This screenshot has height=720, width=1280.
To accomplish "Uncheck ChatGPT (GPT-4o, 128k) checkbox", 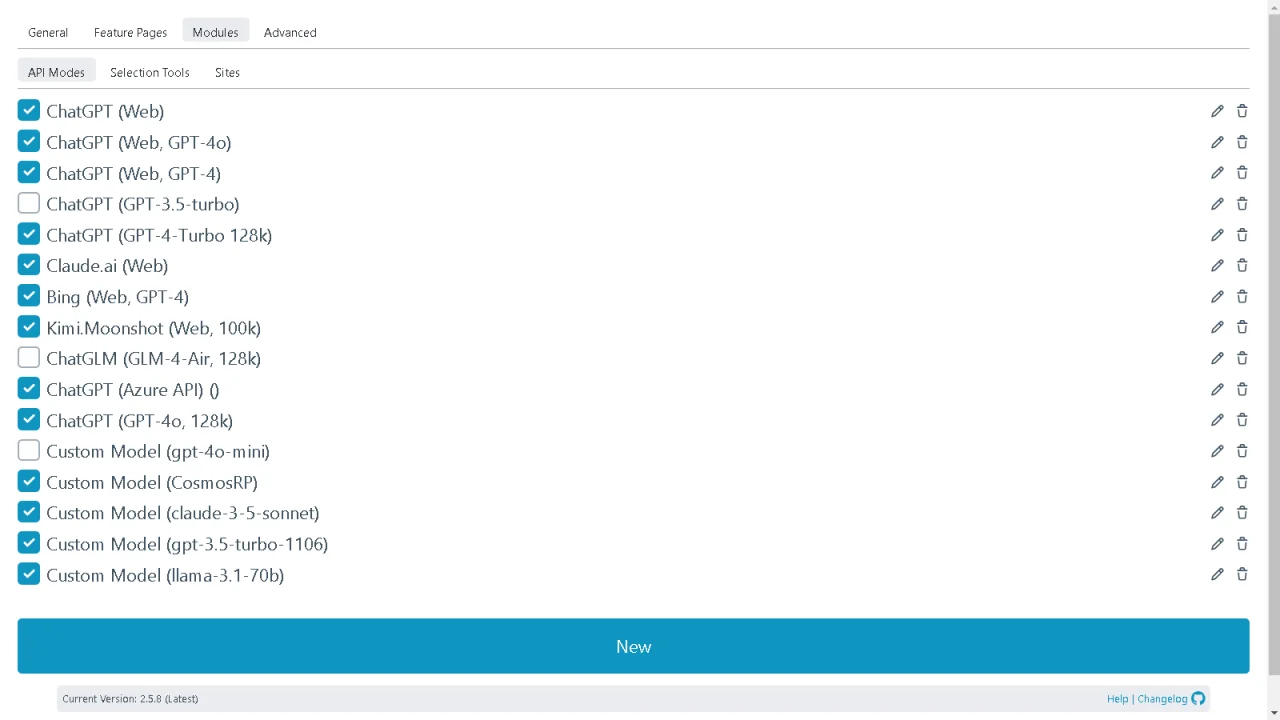I will point(28,419).
